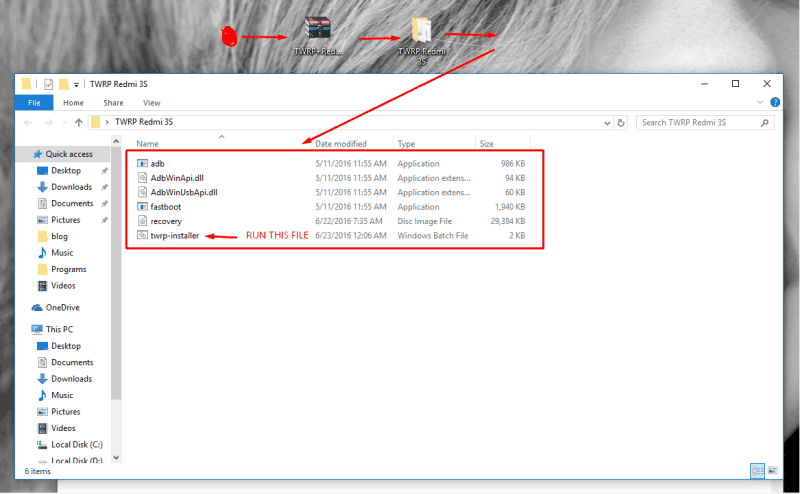Open Music under Quick access
Image resolution: width=800 pixels, height=494 pixels.
62,253
